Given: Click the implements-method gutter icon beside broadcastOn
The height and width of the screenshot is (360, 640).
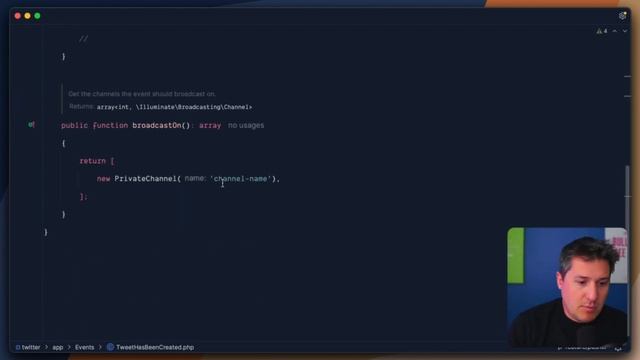Looking at the screenshot, I should pos(31,124).
